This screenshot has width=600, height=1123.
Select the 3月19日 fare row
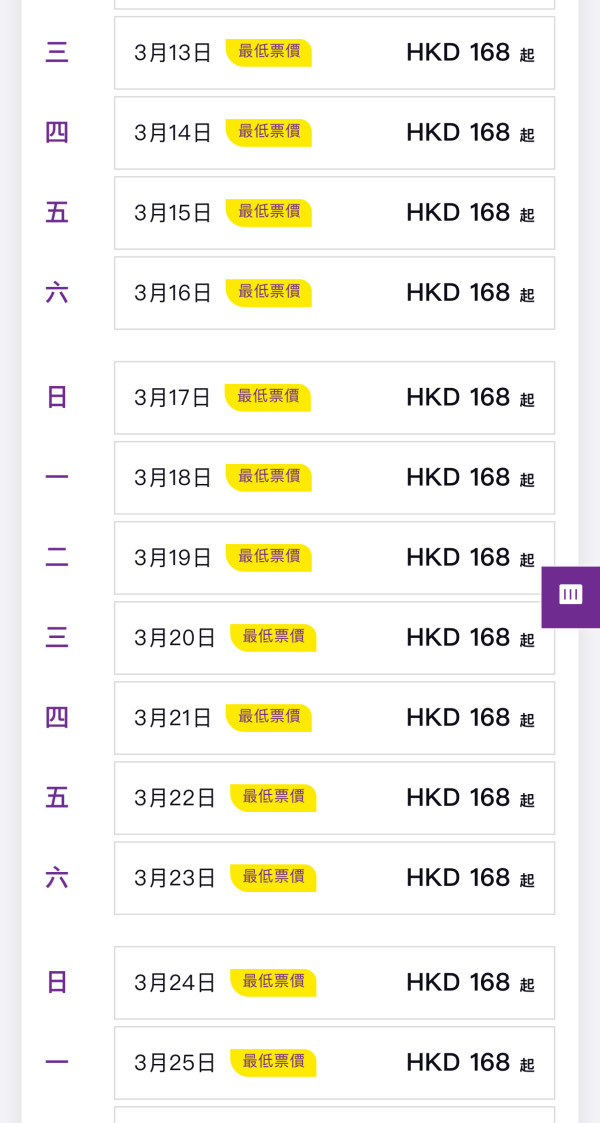[334, 558]
